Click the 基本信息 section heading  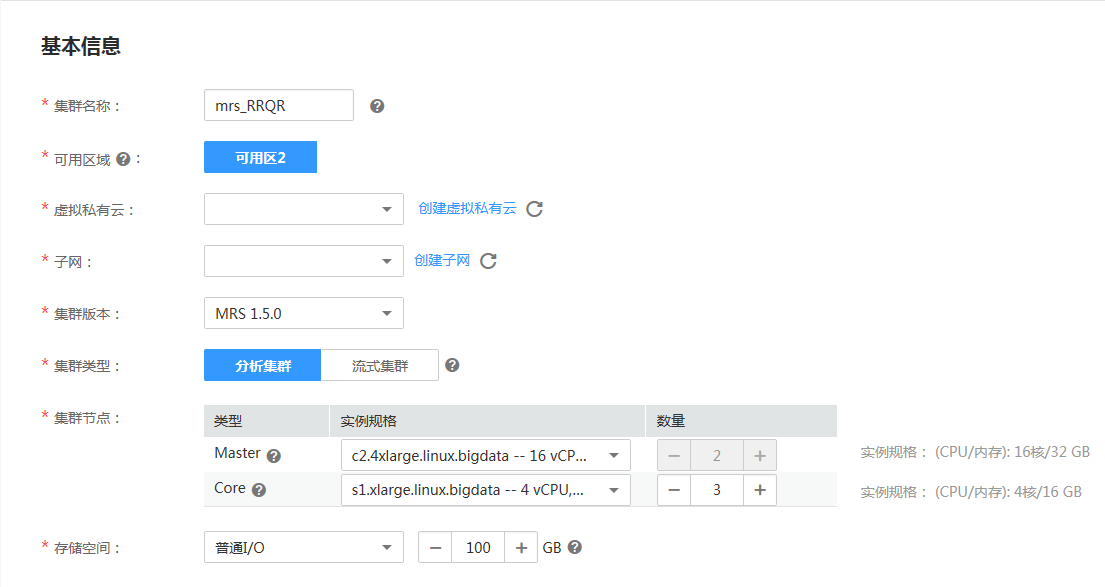point(81,47)
